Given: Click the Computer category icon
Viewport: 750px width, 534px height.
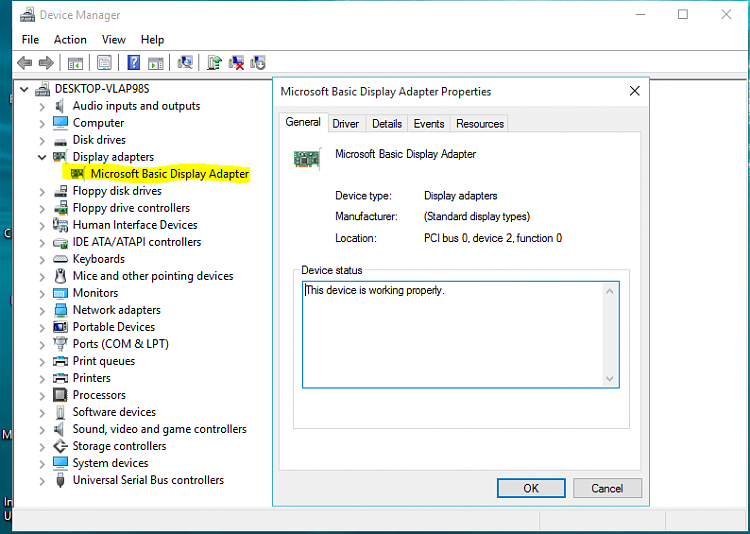Looking at the screenshot, I should 60,122.
